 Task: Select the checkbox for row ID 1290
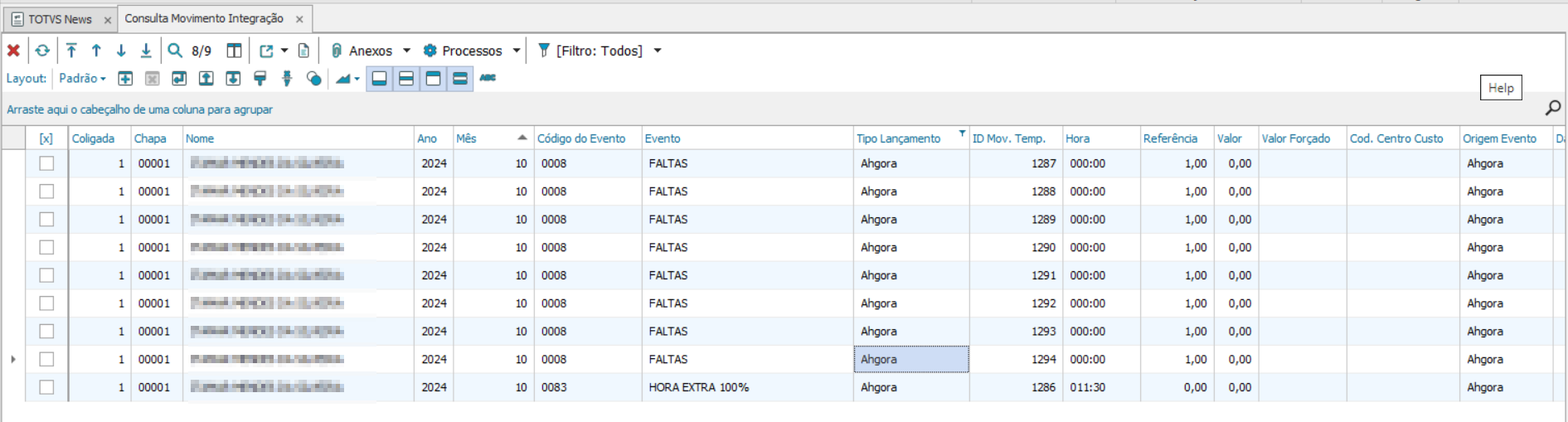coord(46,247)
